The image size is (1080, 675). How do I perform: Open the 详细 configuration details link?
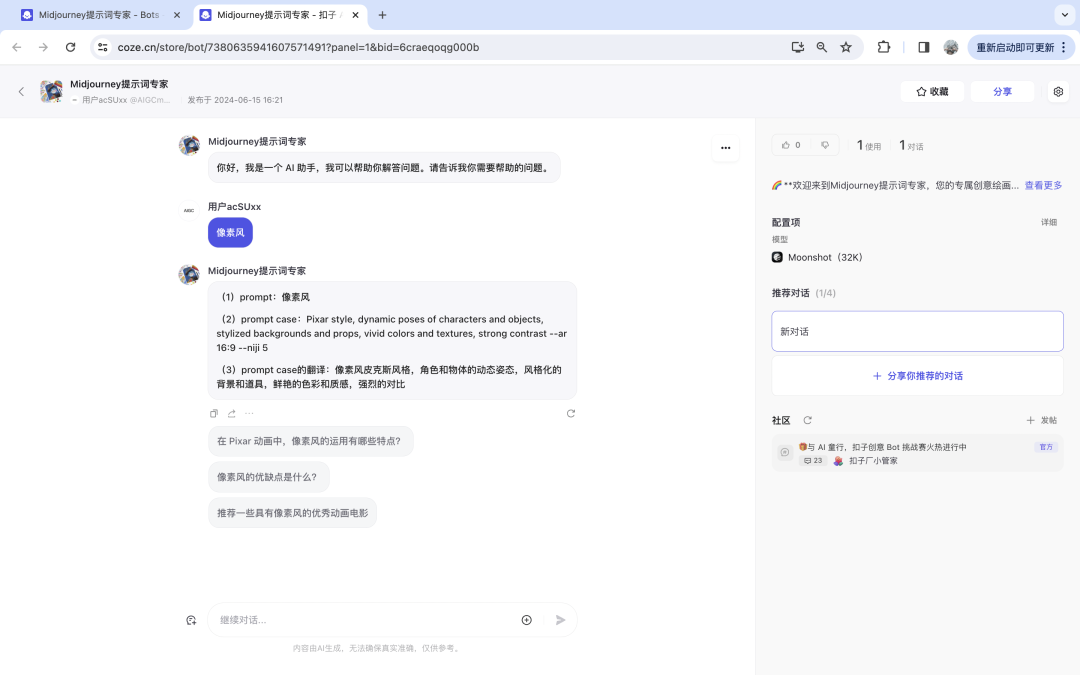(1049, 222)
